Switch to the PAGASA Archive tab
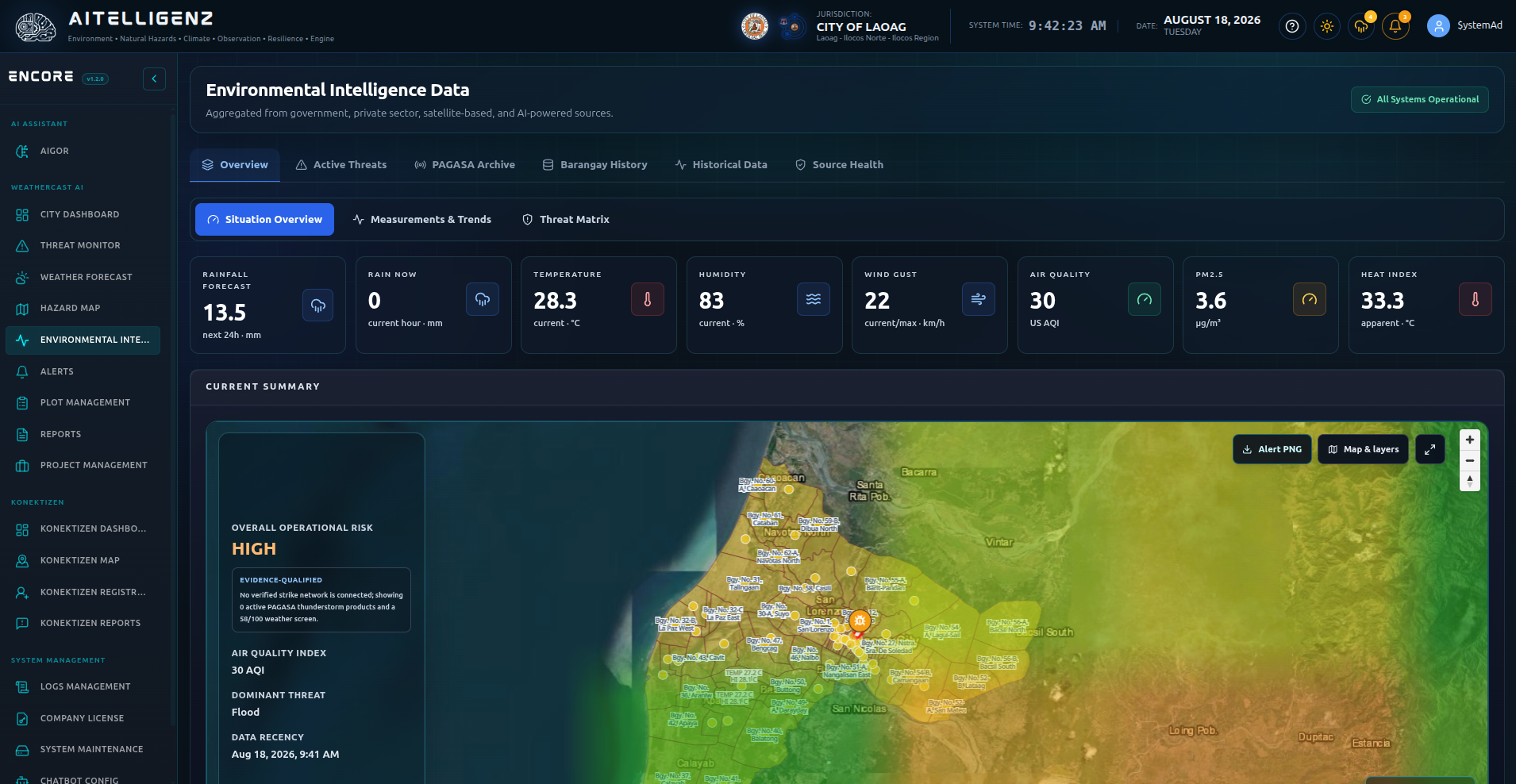Image resolution: width=1516 pixels, height=784 pixels. click(x=465, y=165)
